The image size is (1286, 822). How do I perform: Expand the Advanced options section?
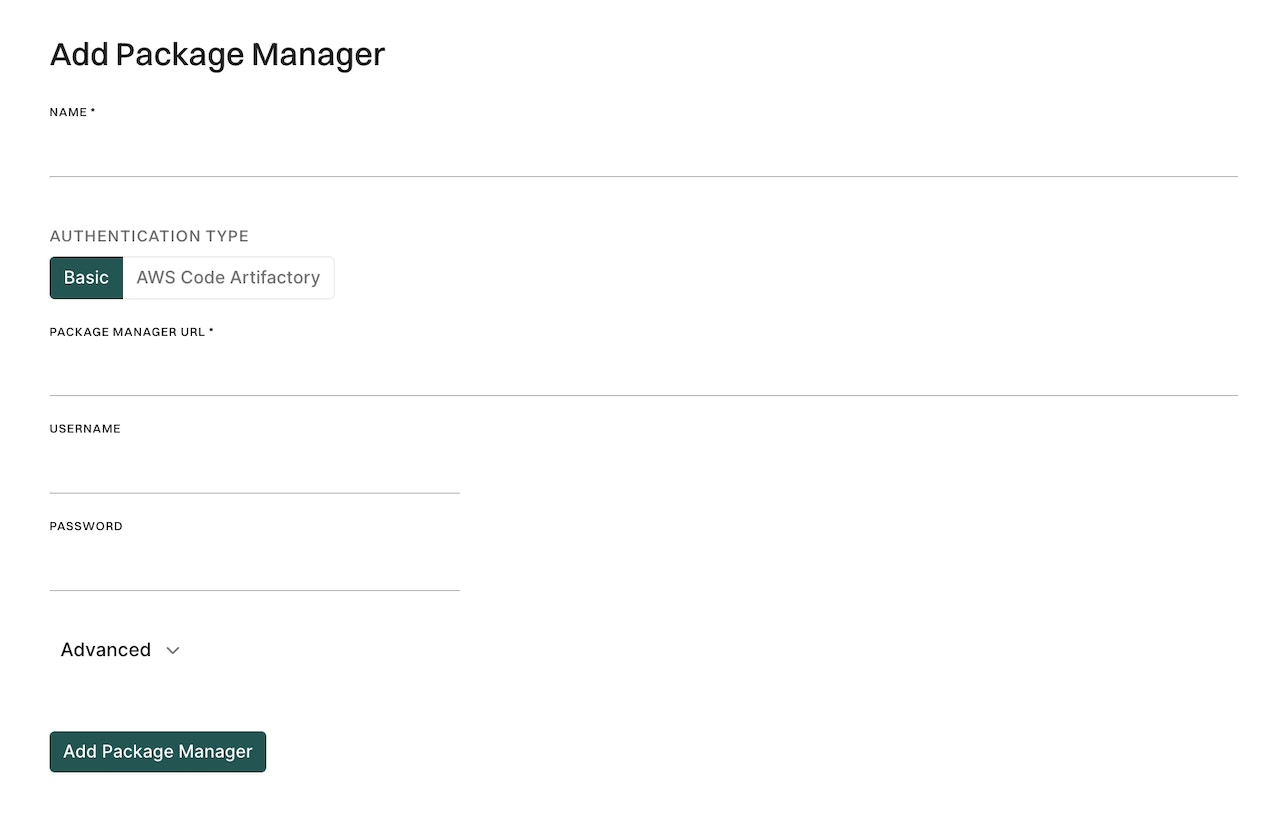[106, 649]
